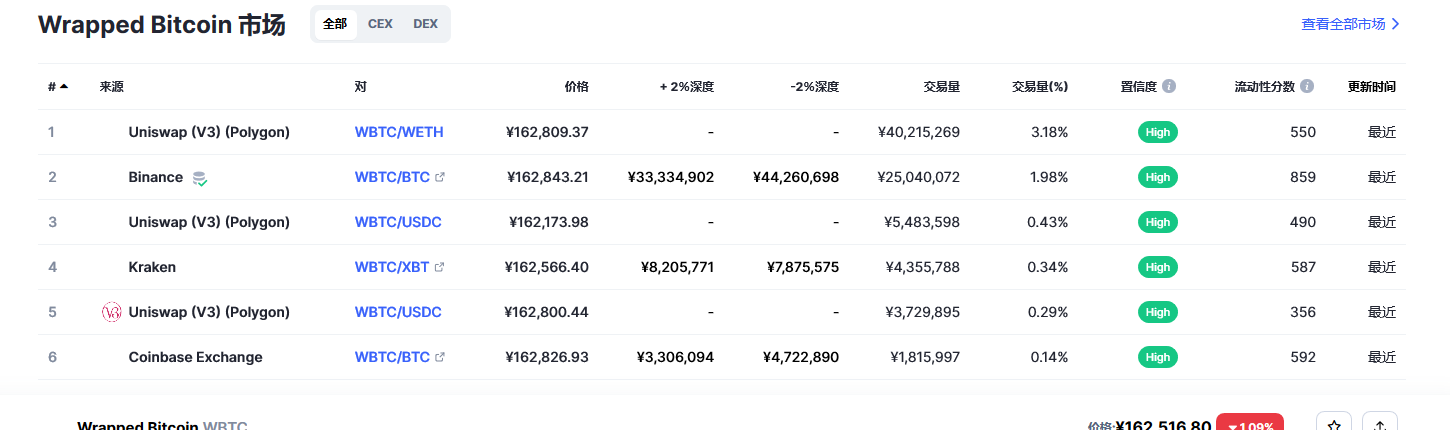
Task: Open external link icon beside Coinbase WBTC/BTC
Action: click(x=440, y=357)
